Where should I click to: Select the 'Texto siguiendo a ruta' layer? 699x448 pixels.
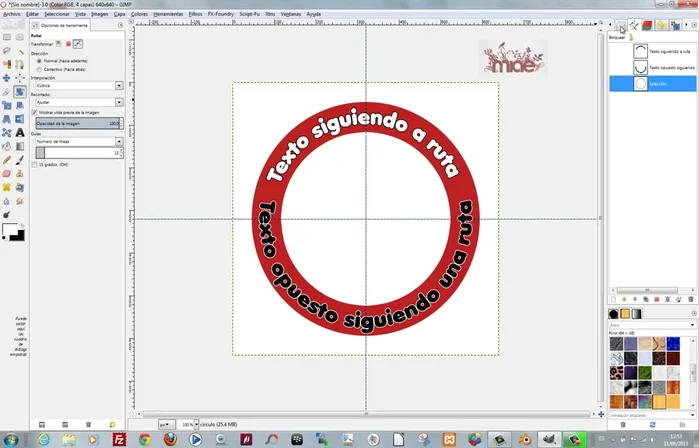(x=664, y=49)
